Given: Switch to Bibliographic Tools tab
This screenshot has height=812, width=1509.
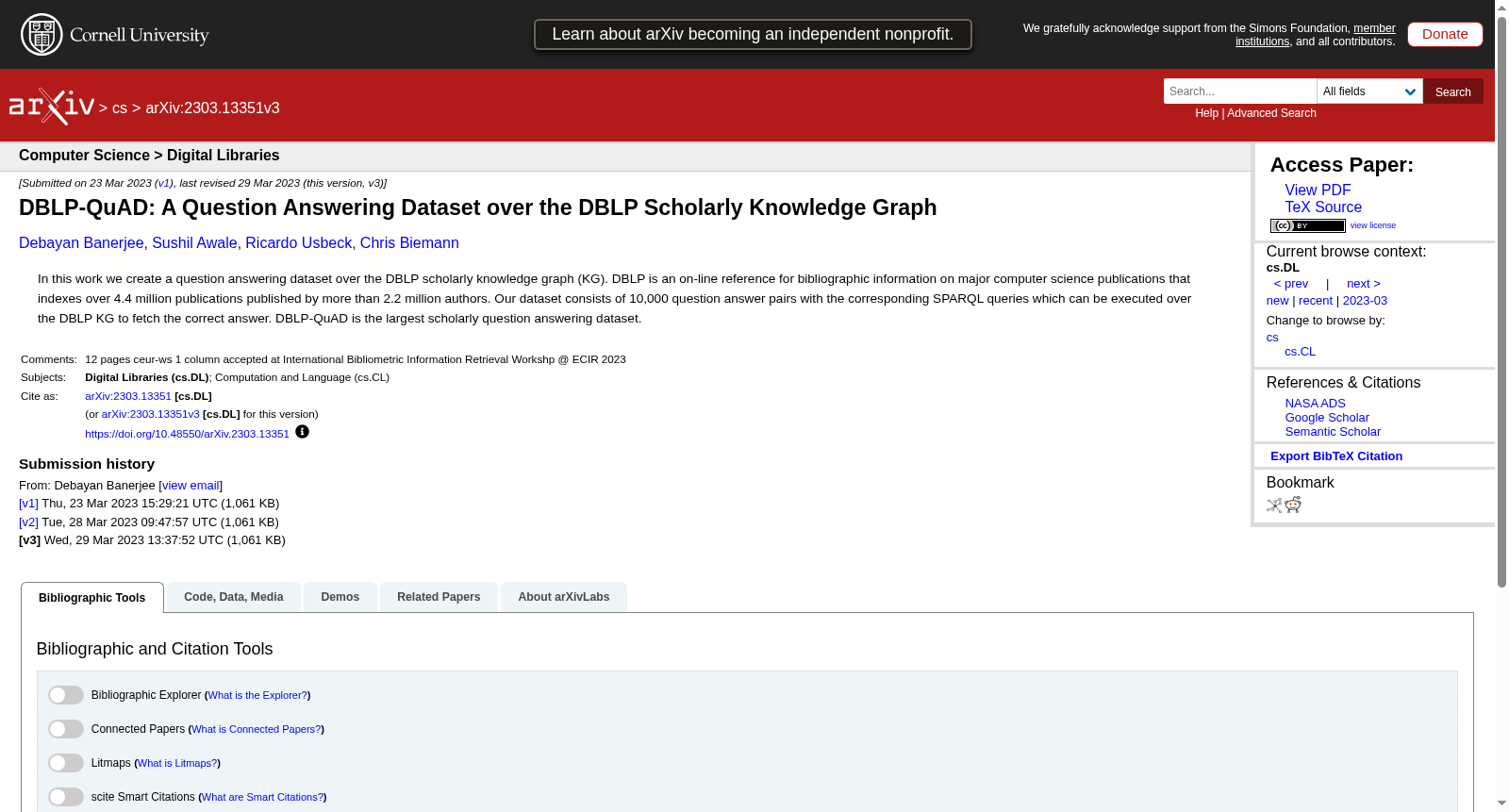Looking at the screenshot, I should (92, 598).
